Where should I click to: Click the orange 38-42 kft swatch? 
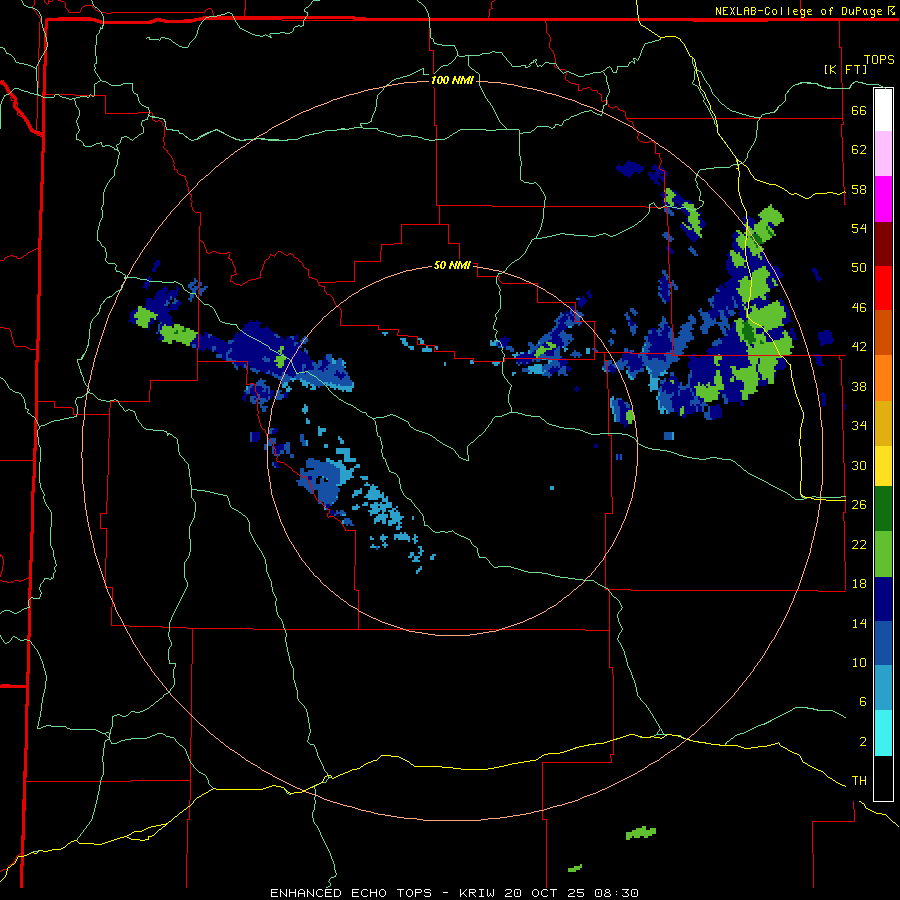883,378
